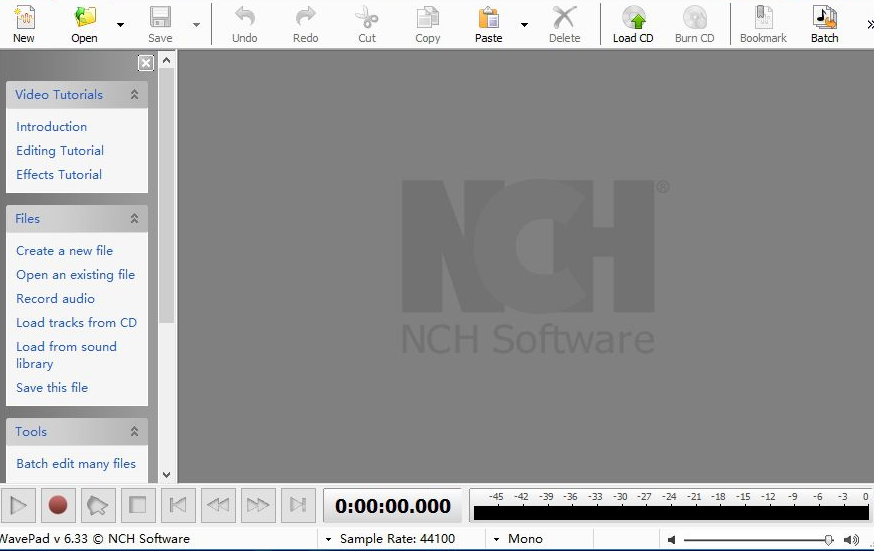
Task: Open the Effects Tutorial link
Action: 59,174
